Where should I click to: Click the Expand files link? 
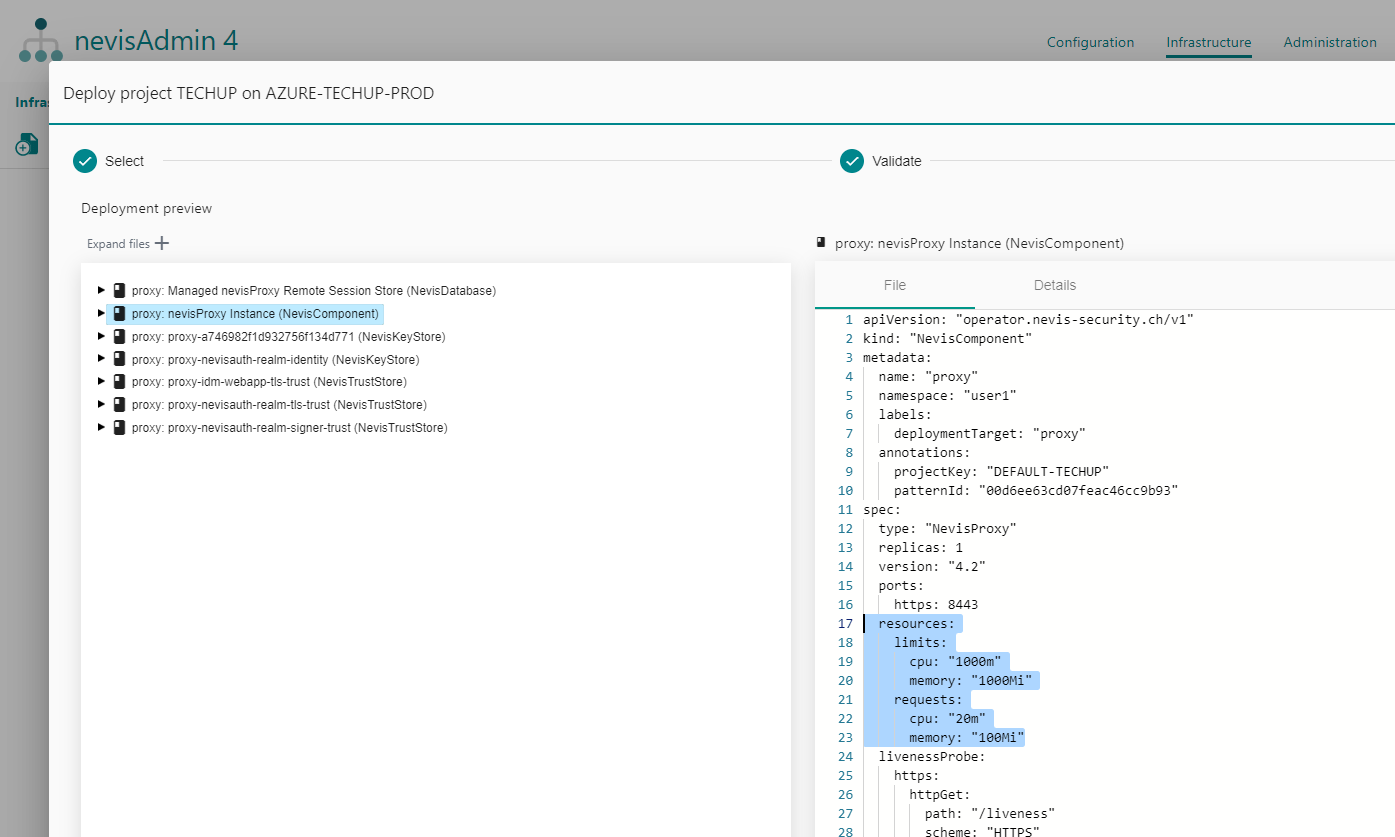(x=117, y=243)
